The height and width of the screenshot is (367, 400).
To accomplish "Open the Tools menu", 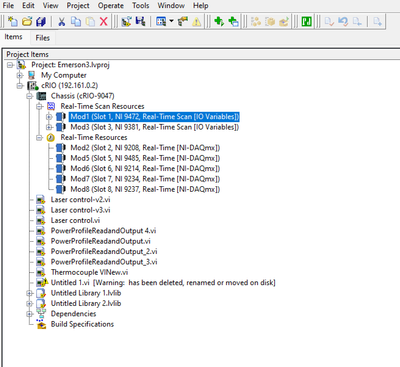I will click(x=140, y=6).
